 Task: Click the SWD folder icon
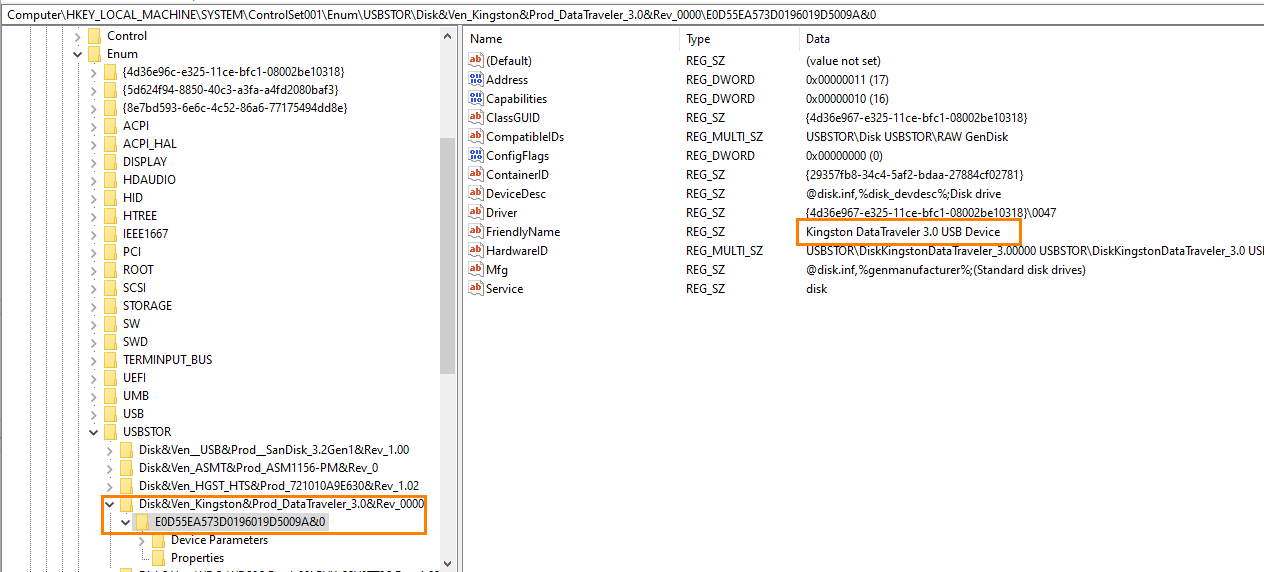tap(110, 342)
